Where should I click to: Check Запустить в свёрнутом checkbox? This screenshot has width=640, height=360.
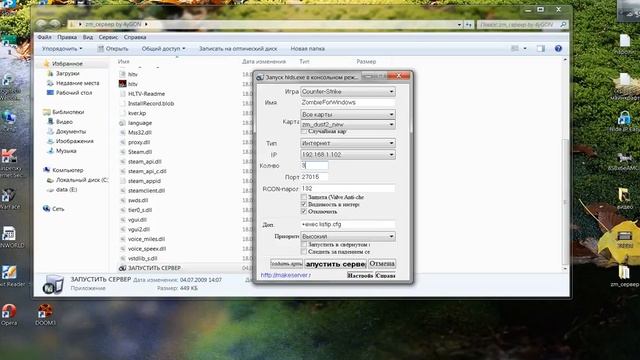[x=304, y=244]
